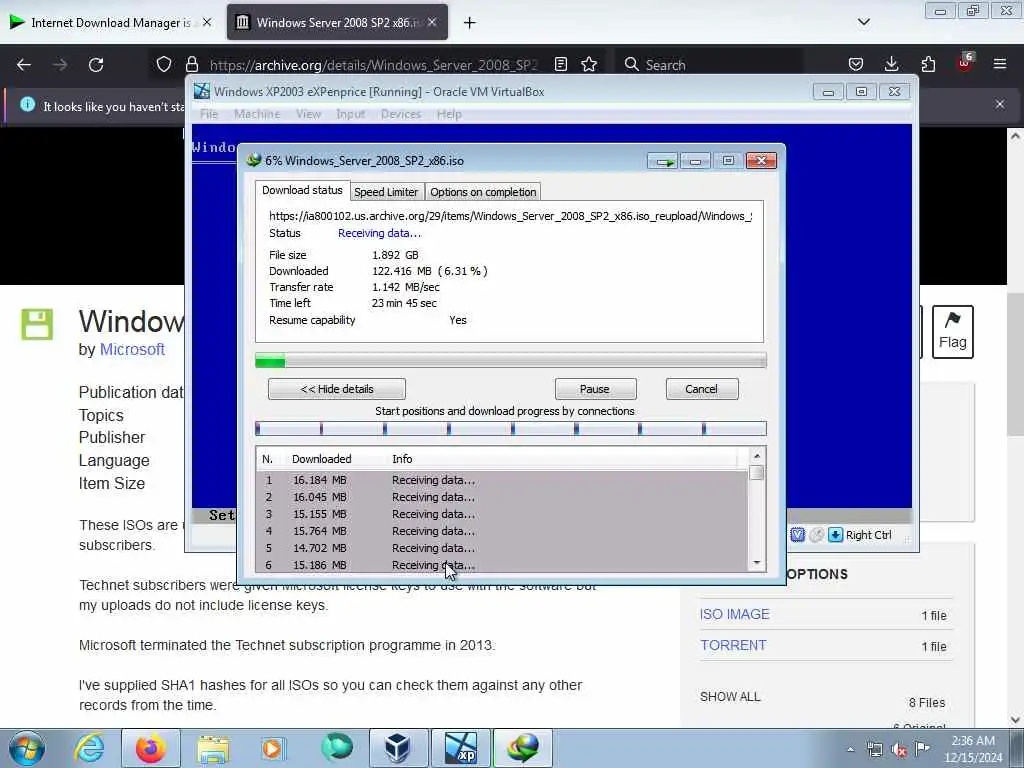
Task: Click VirtualBox host key down-arrow icon
Action: pyautogui.click(x=835, y=535)
